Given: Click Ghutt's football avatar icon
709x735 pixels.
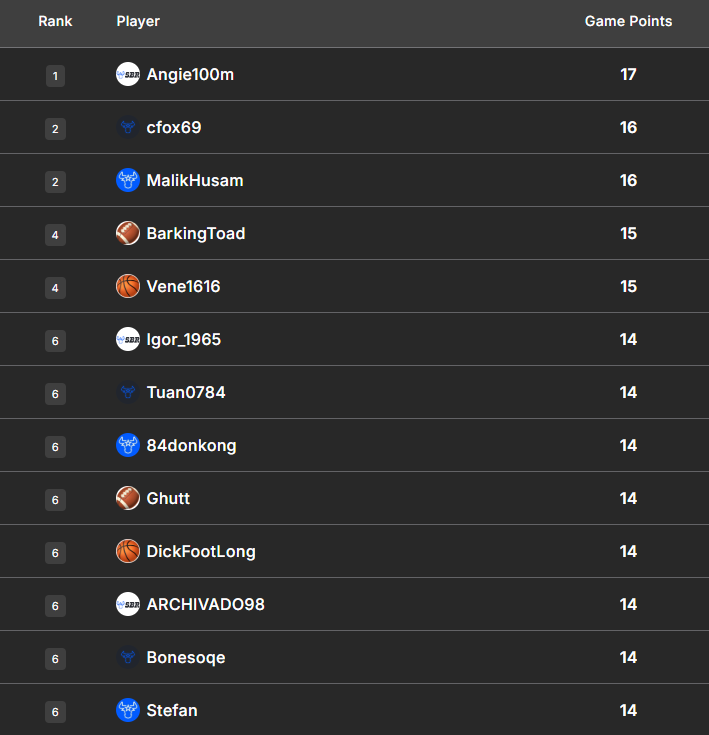Looking at the screenshot, I should (x=128, y=498).
